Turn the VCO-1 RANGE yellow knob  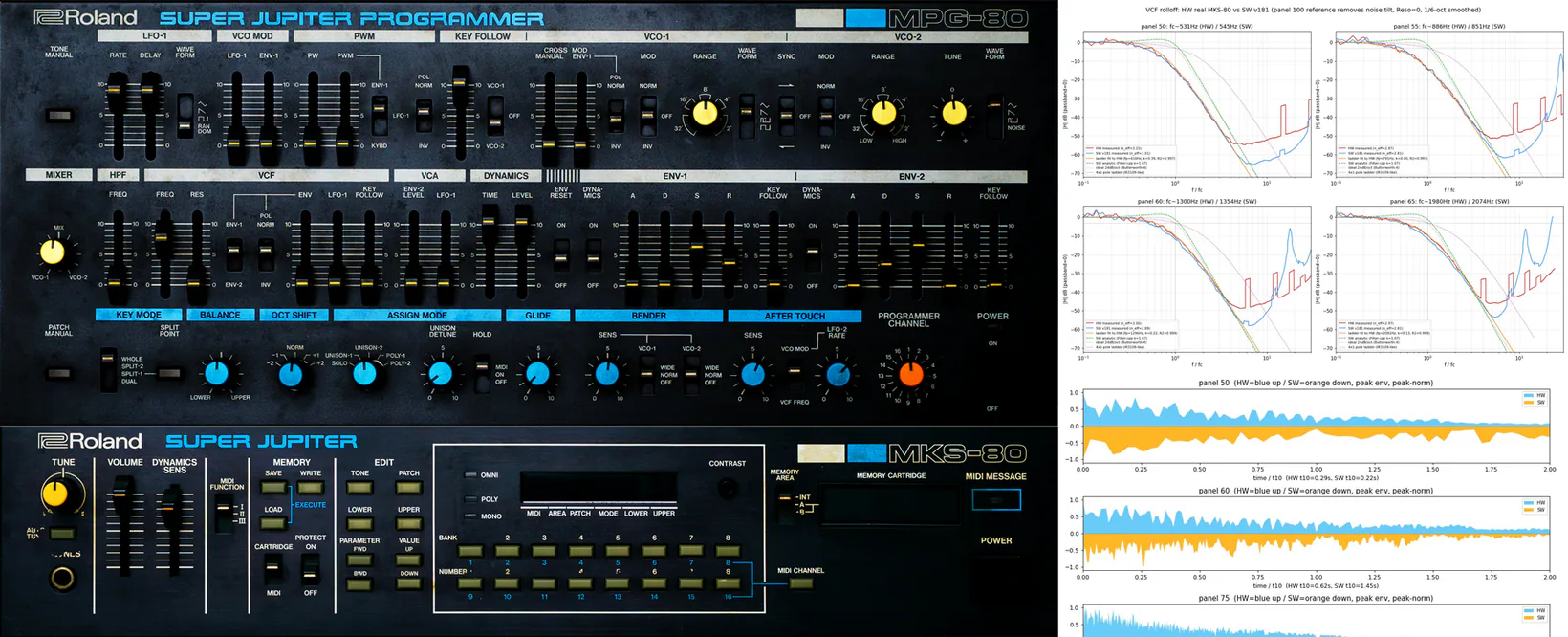point(705,114)
